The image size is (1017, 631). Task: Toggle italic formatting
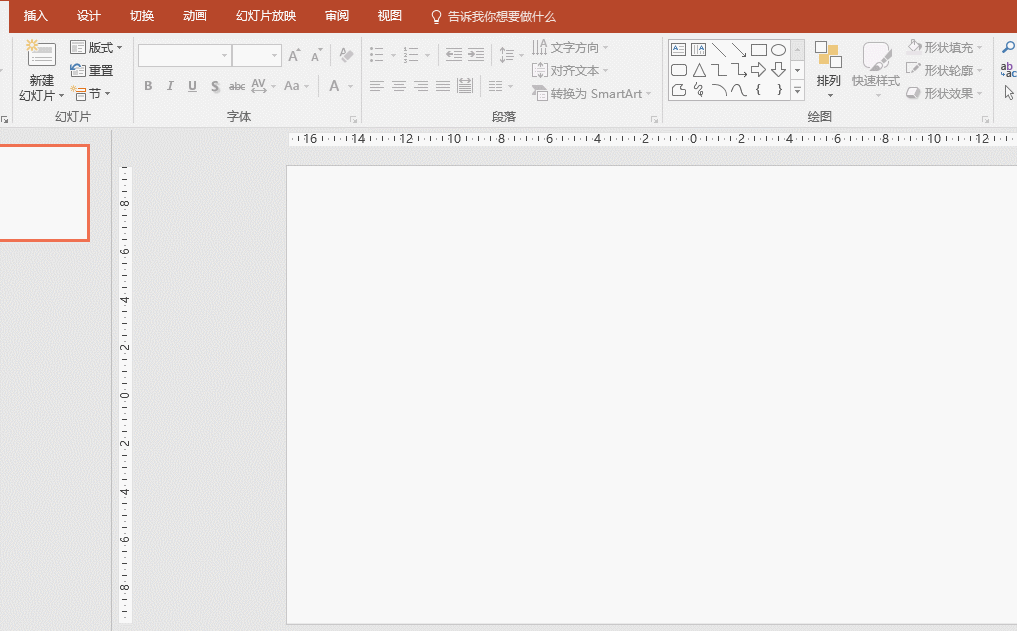point(170,86)
